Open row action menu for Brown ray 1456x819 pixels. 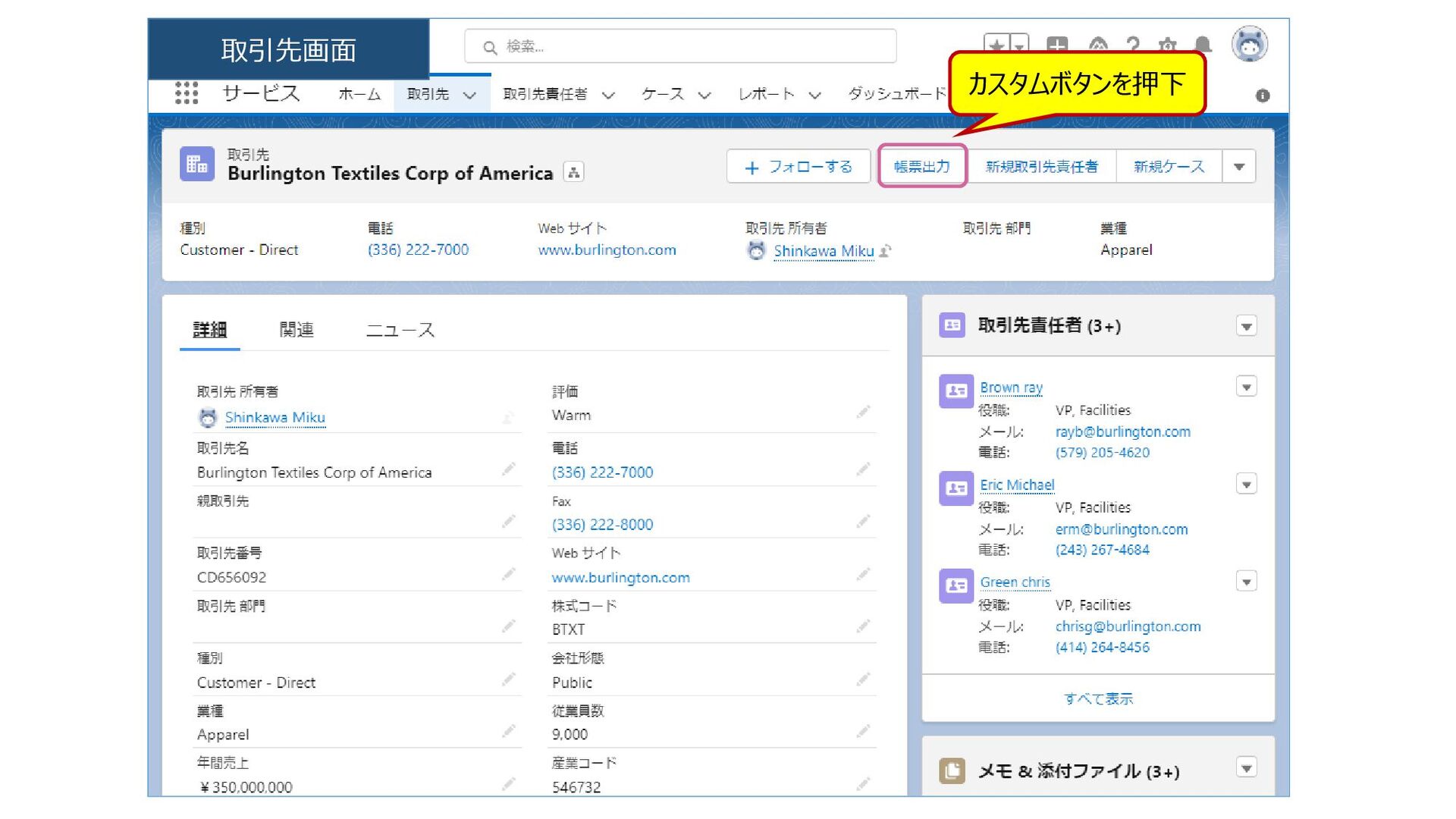(1246, 388)
